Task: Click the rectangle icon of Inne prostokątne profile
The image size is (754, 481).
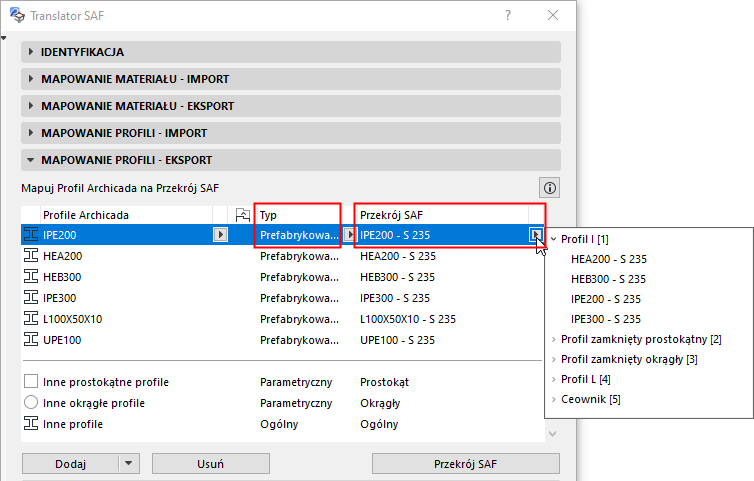Action: (31, 381)
